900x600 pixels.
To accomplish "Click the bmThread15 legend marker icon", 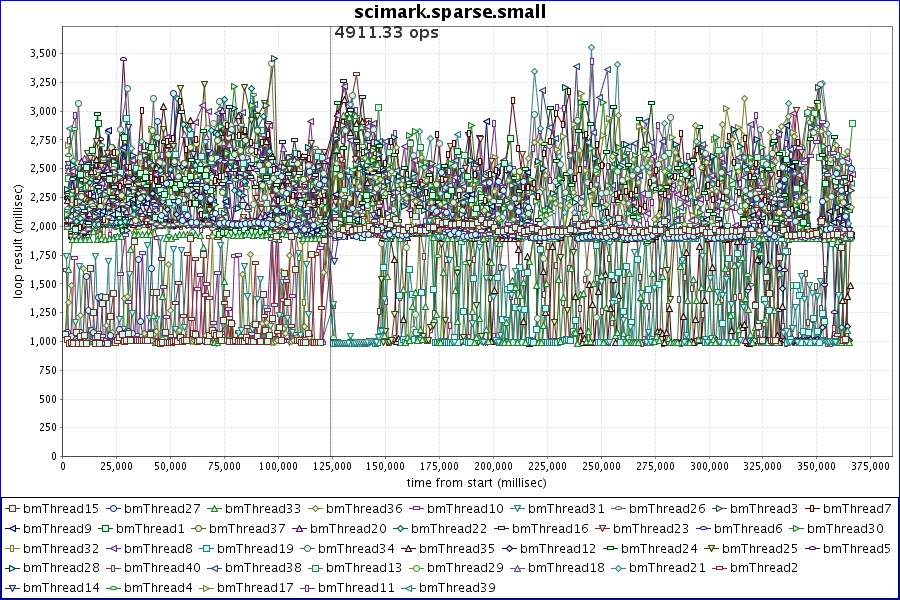I will 14,509.
